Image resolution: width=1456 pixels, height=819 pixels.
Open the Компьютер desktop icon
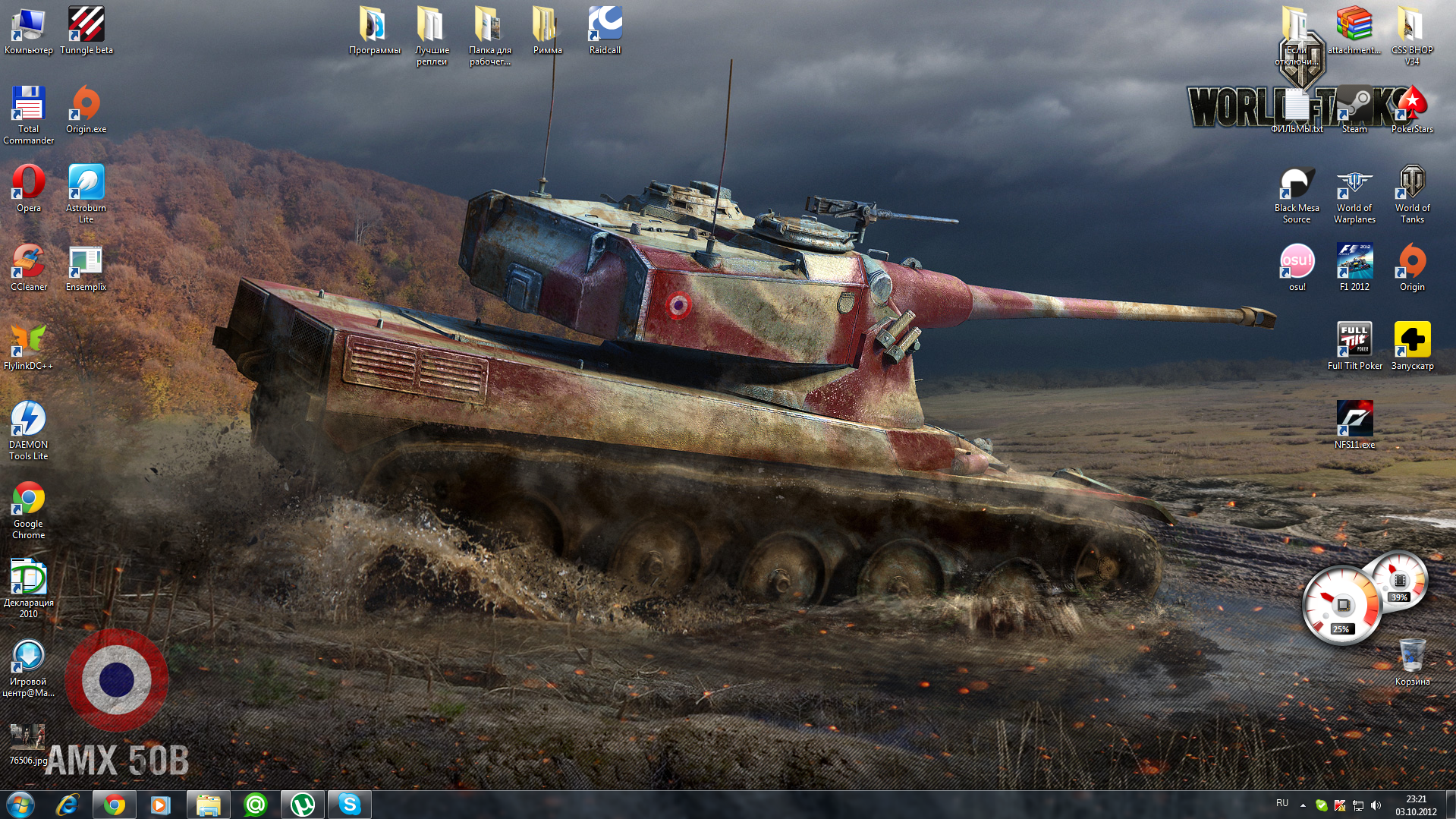(x=29, y=30)
